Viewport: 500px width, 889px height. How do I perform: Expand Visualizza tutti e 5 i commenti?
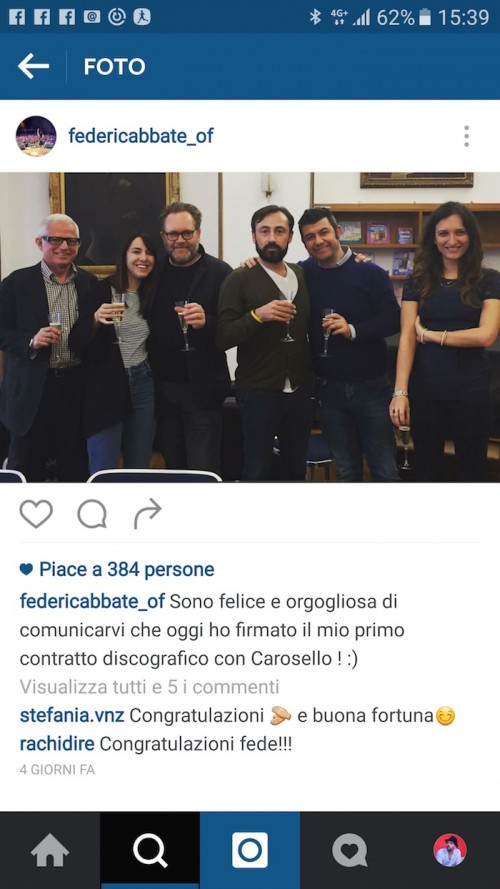coord(150,687)
